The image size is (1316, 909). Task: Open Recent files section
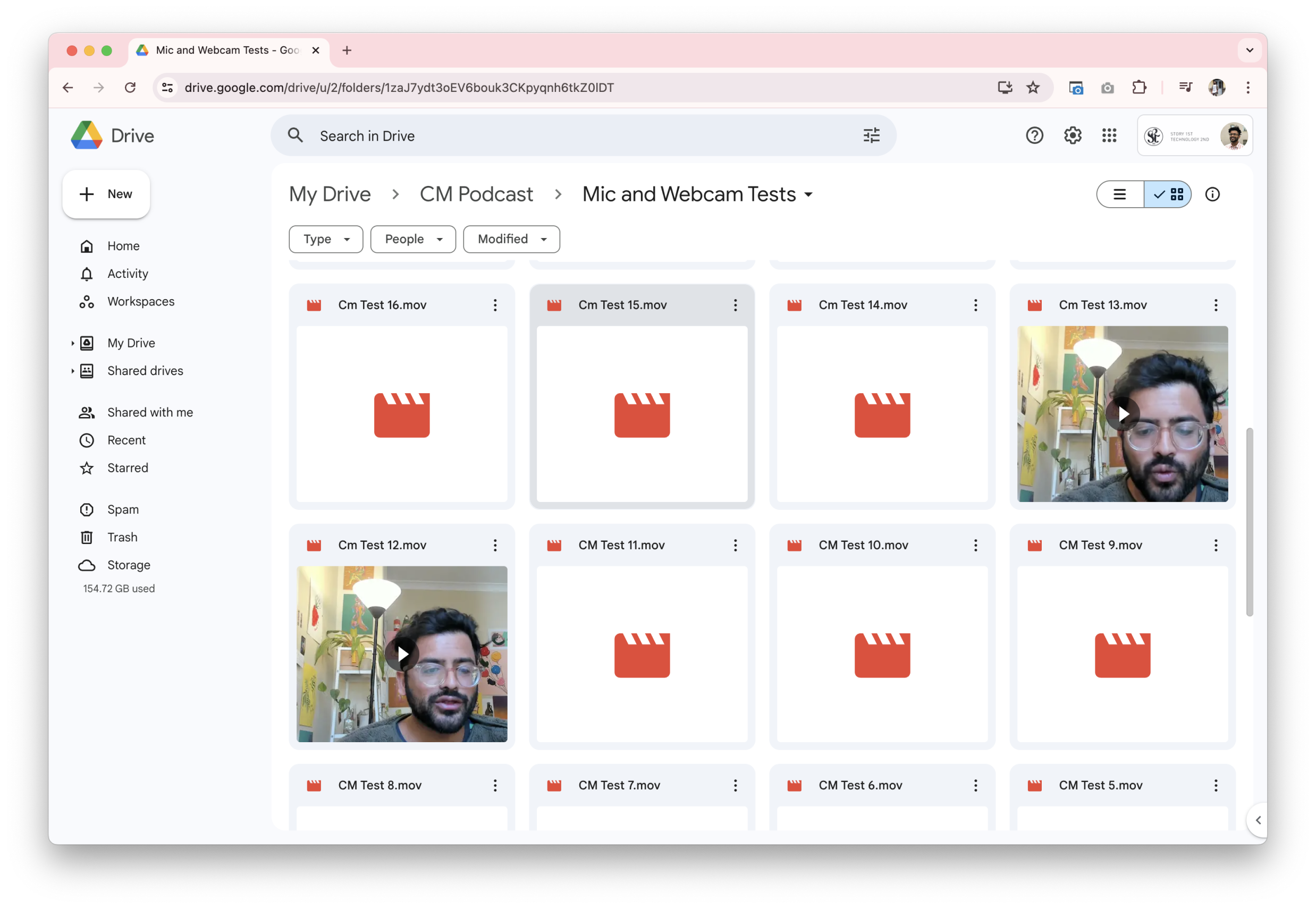(x=126, y=440)
